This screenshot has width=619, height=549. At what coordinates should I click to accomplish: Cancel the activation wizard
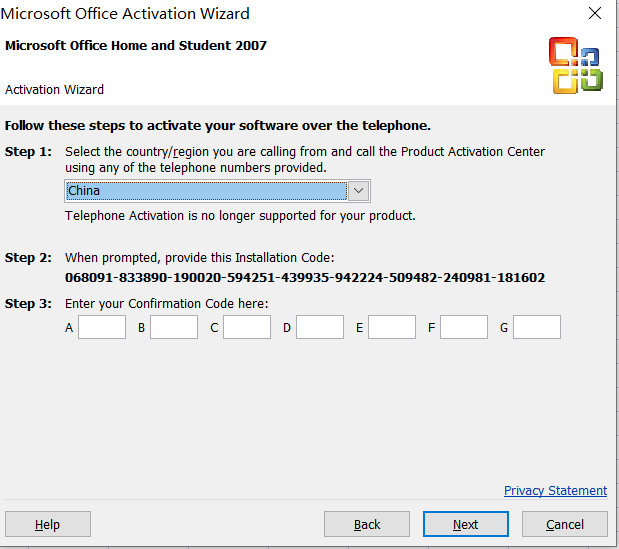point(565,524)
